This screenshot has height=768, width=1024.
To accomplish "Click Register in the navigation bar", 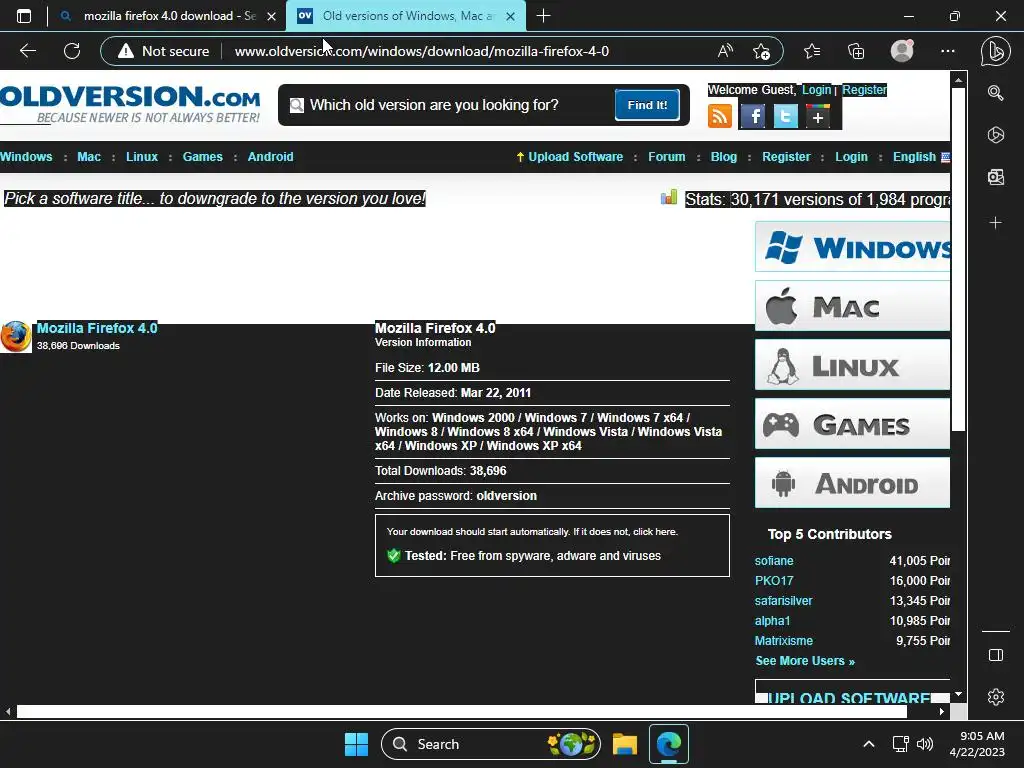I will [x=786, y=157].
